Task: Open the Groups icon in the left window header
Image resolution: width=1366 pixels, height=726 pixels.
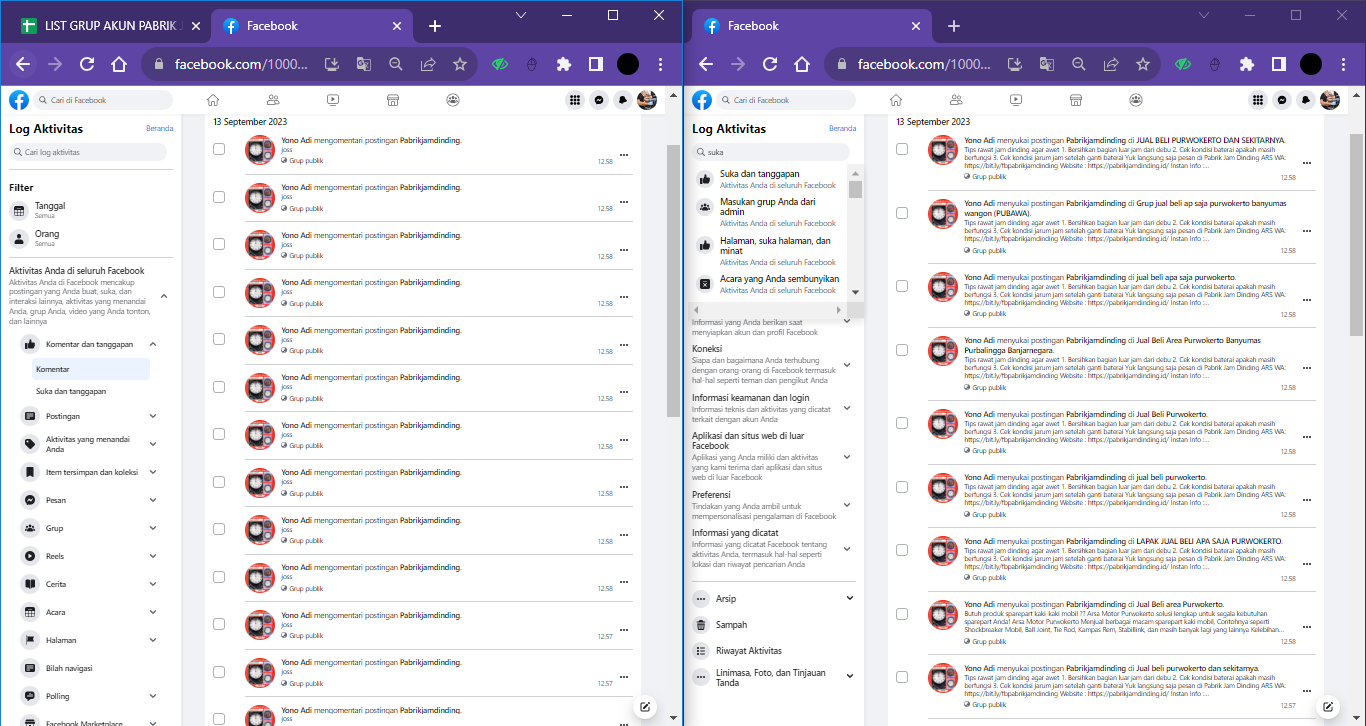Action: coord(454,100)
